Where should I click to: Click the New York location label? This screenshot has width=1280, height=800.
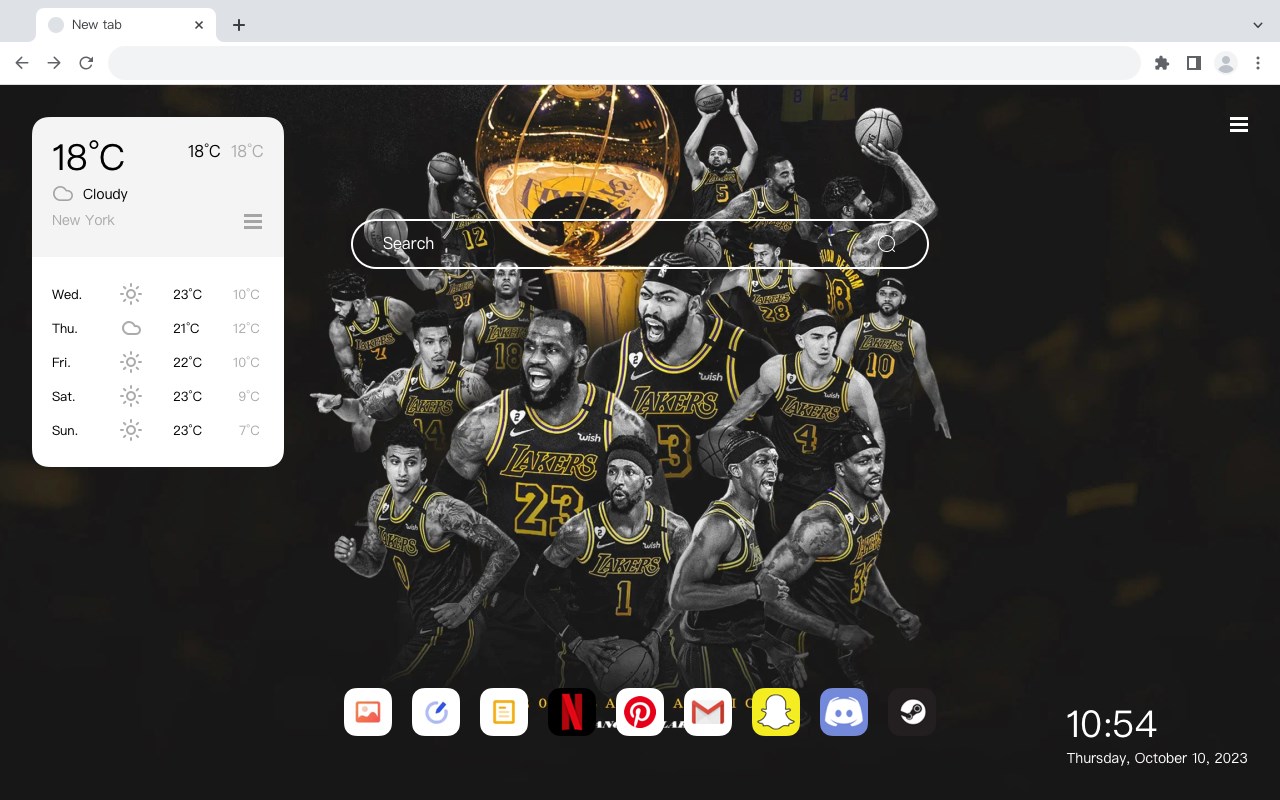coord(83,220)
